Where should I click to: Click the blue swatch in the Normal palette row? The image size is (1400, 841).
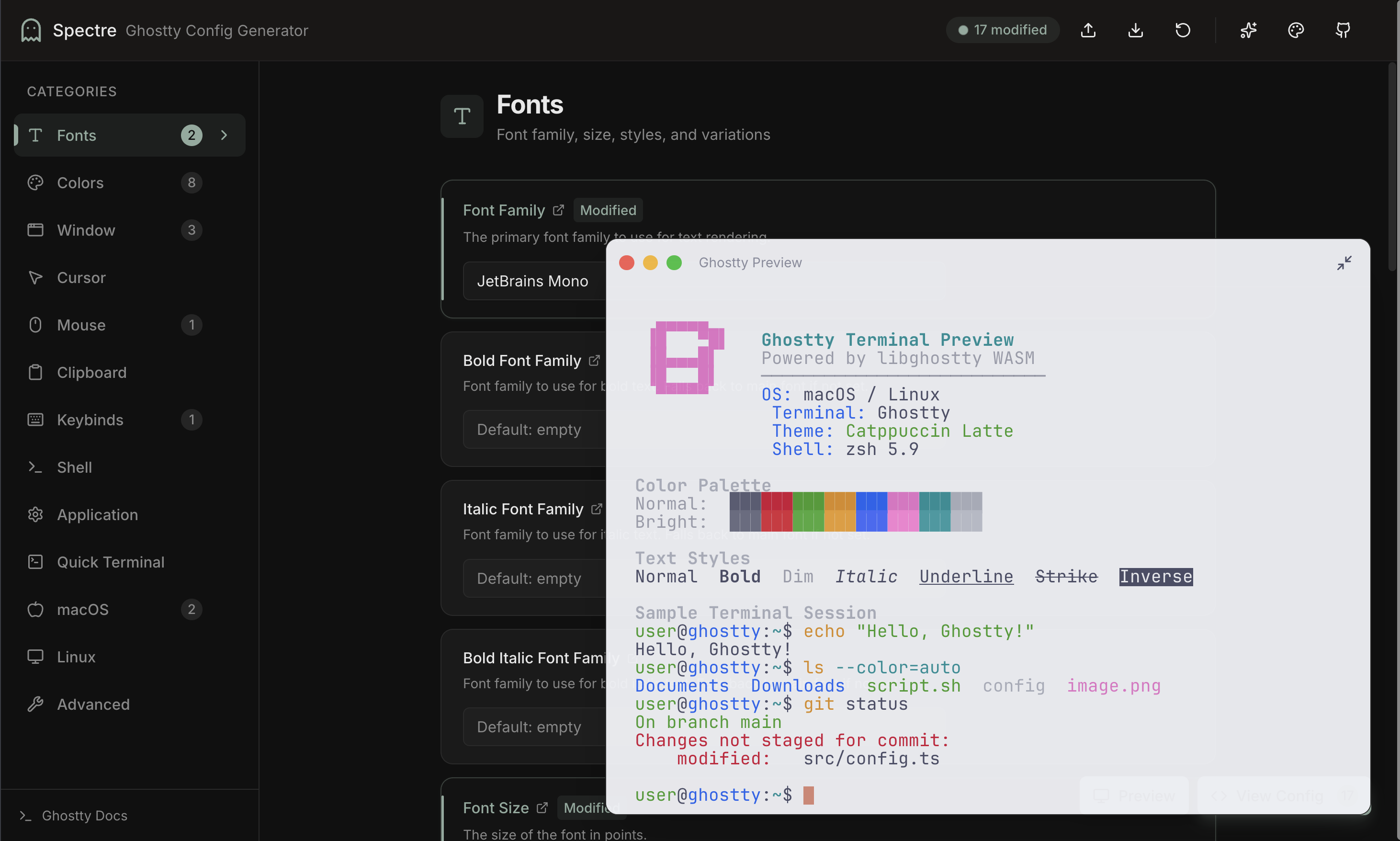click(871, 502)
